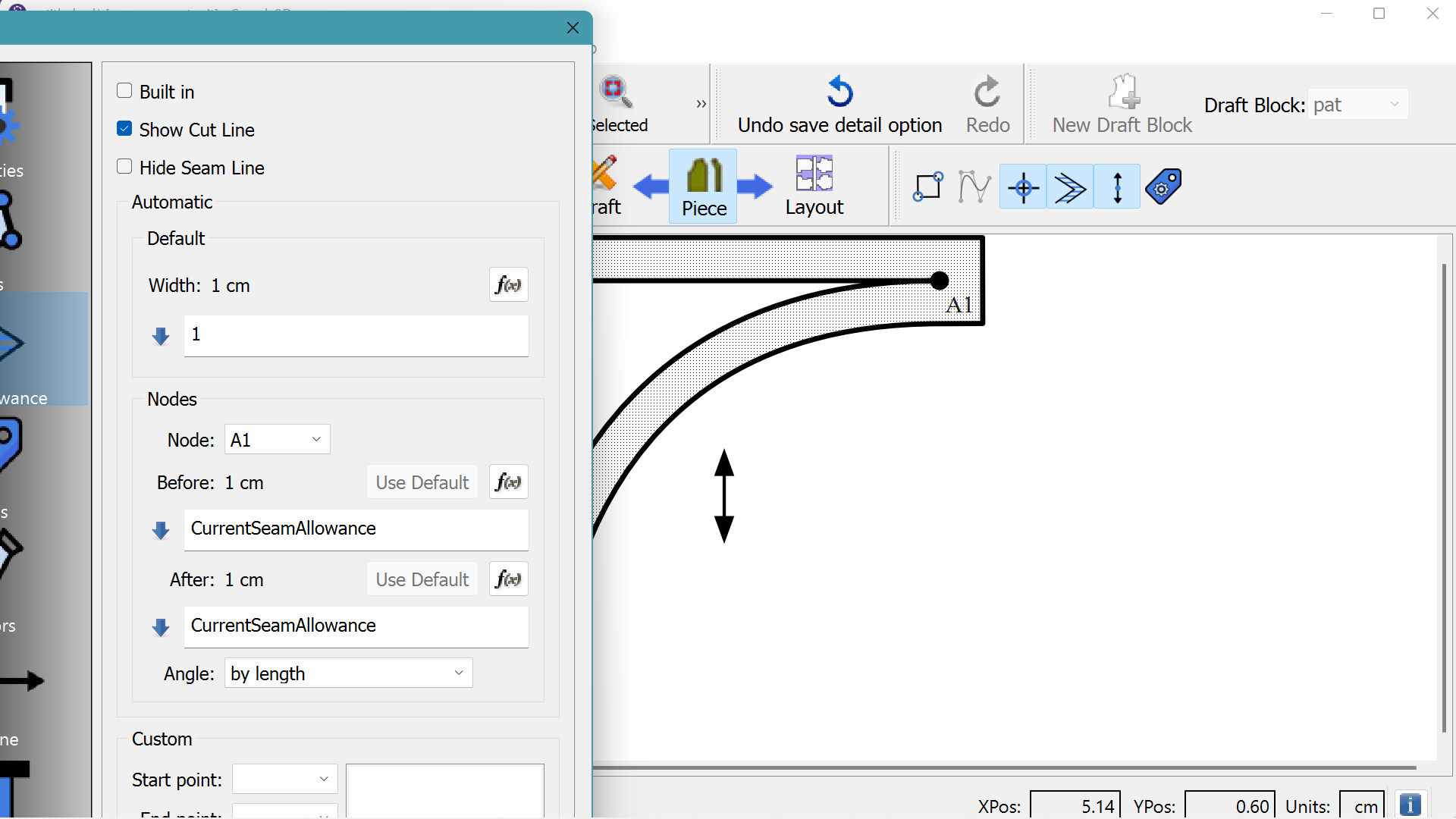
Task: Click the Undo save detail option icon
Action: (839, 93)
